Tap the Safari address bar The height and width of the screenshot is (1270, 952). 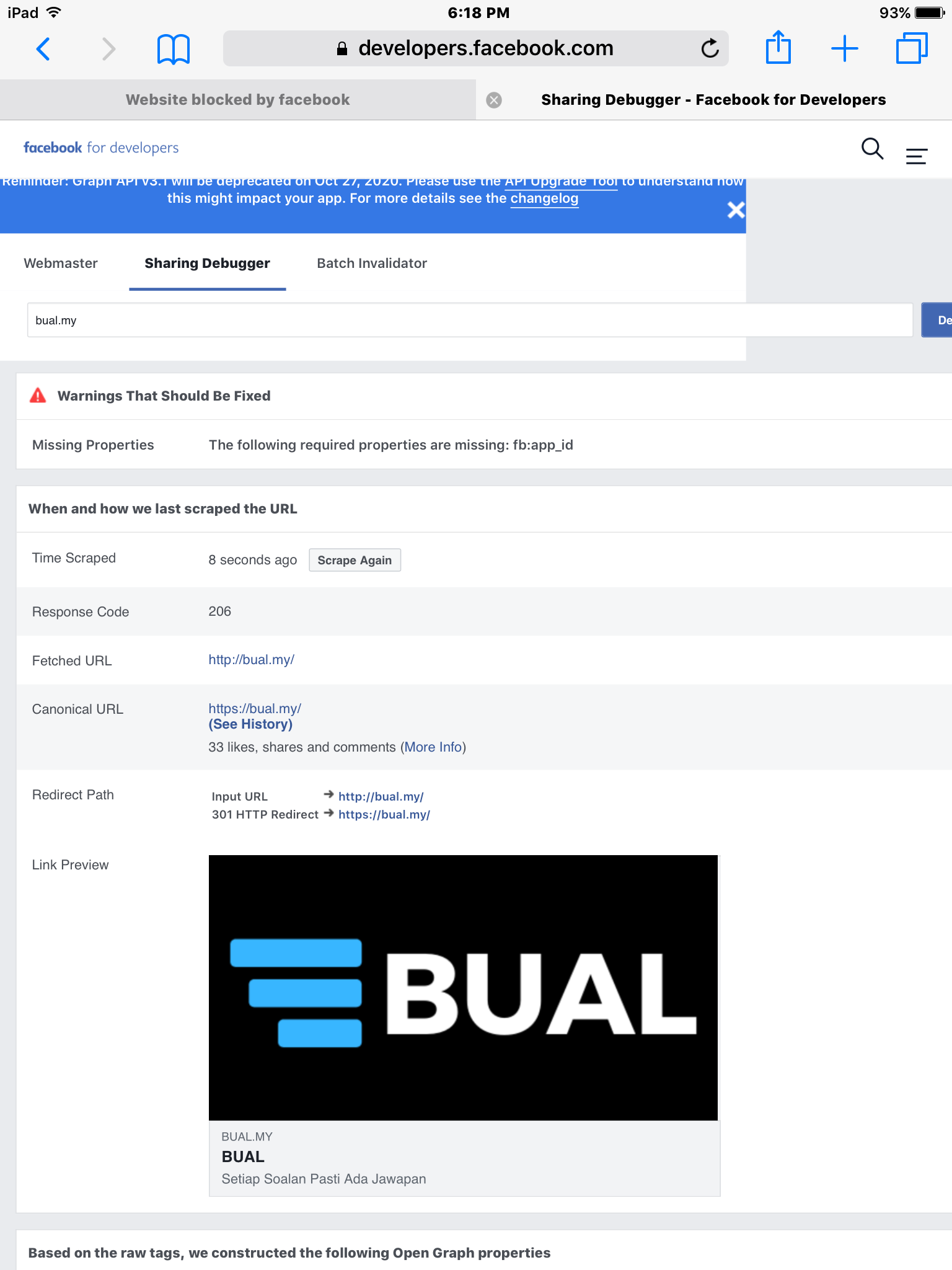pos(475,48)
